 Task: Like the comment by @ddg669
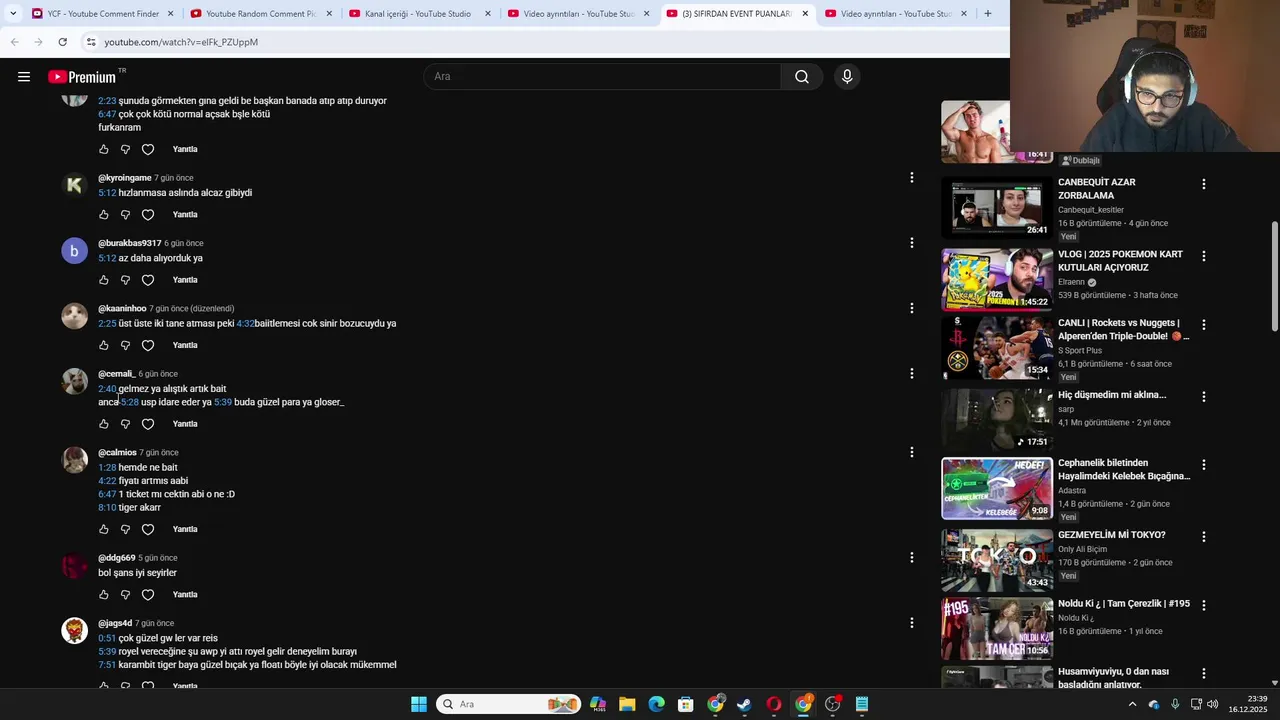tap(103, 595)
